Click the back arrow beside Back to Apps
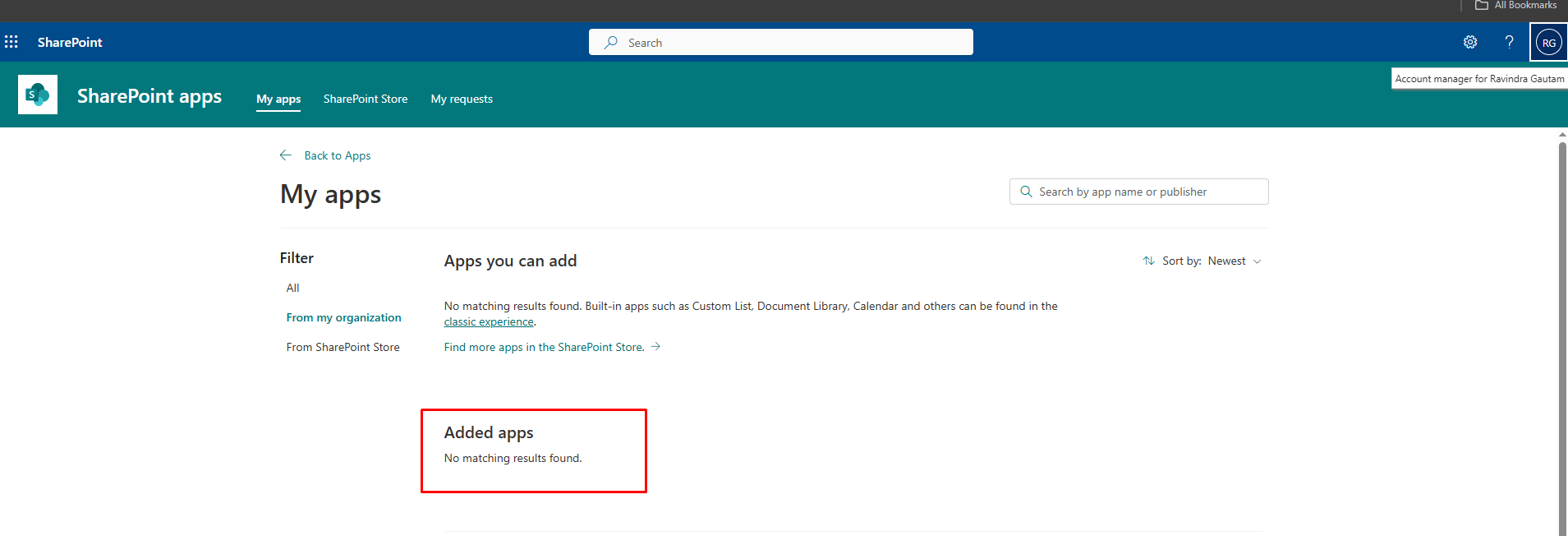This screenshot has height=536, width=1568. (x=286, y=155)
